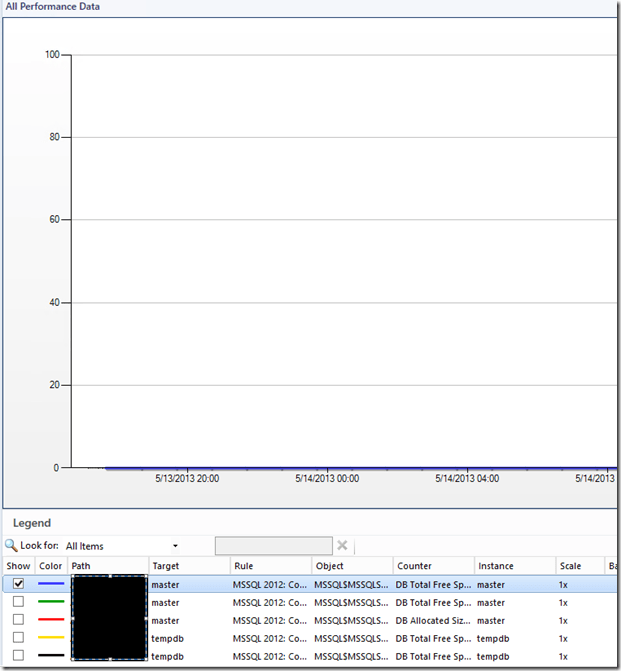This screenshot has height=671, width=621.
Task: Click the yellow color line swatch
Action: pyautogui.click(x=51, y=638)
